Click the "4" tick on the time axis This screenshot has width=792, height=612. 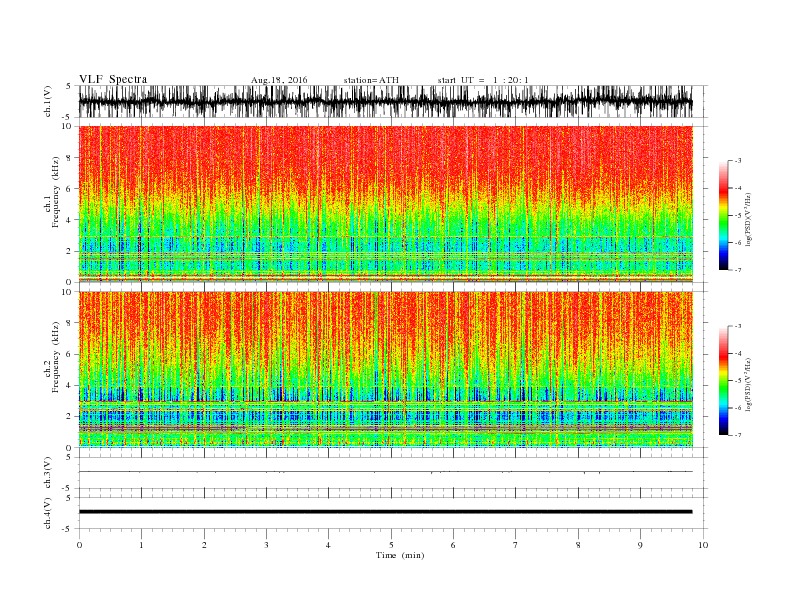[328, 545]
